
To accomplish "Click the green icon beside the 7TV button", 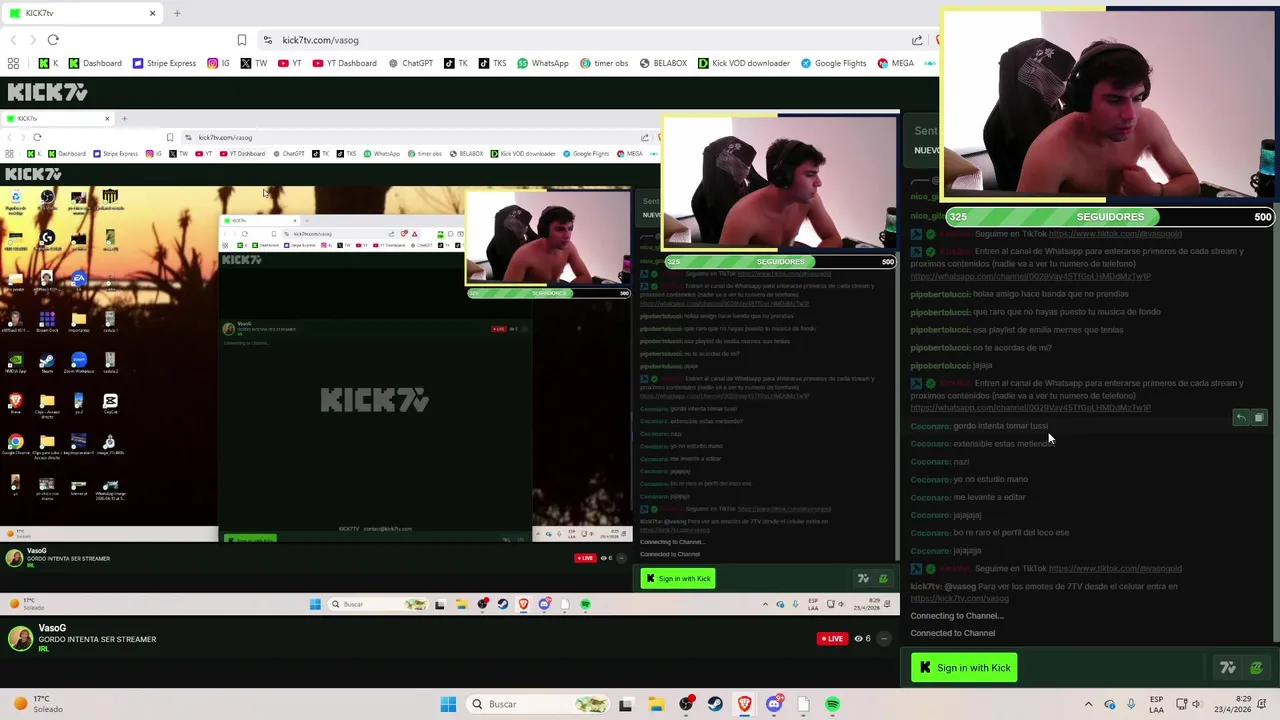I will coord(1256,668).
